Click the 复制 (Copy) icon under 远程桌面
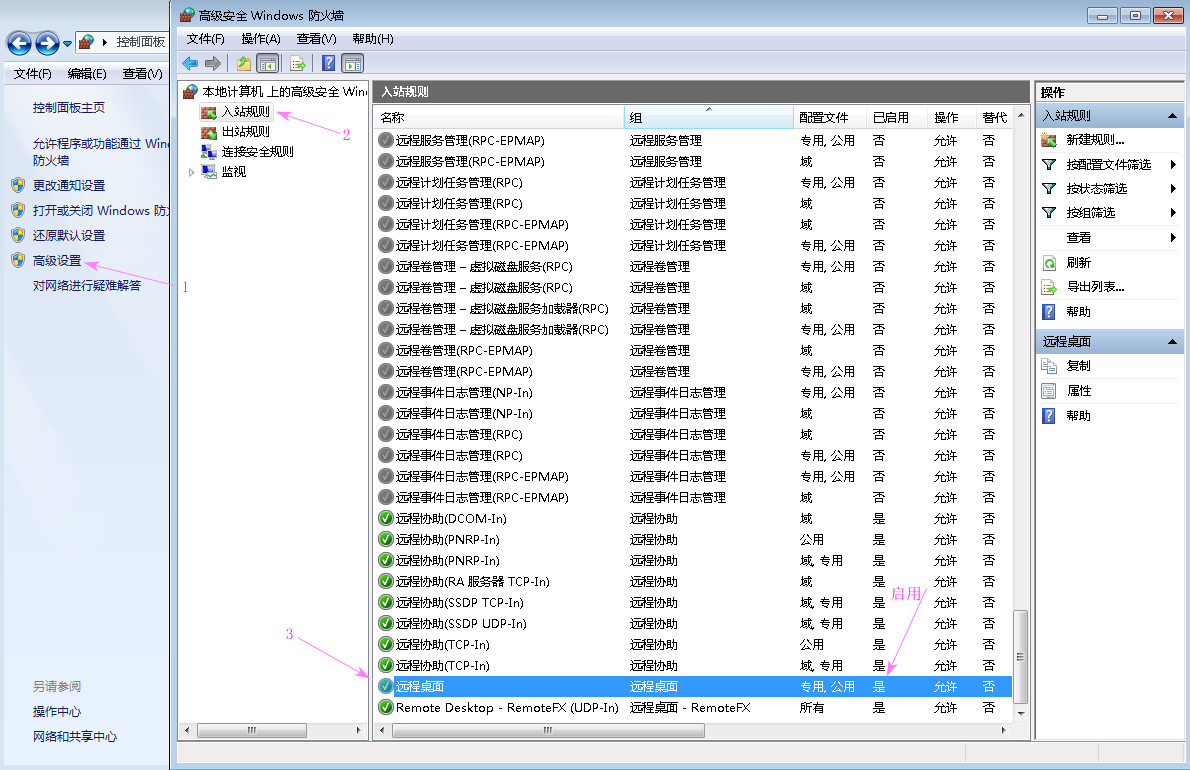1190x770 pixels. [1047, 365]
